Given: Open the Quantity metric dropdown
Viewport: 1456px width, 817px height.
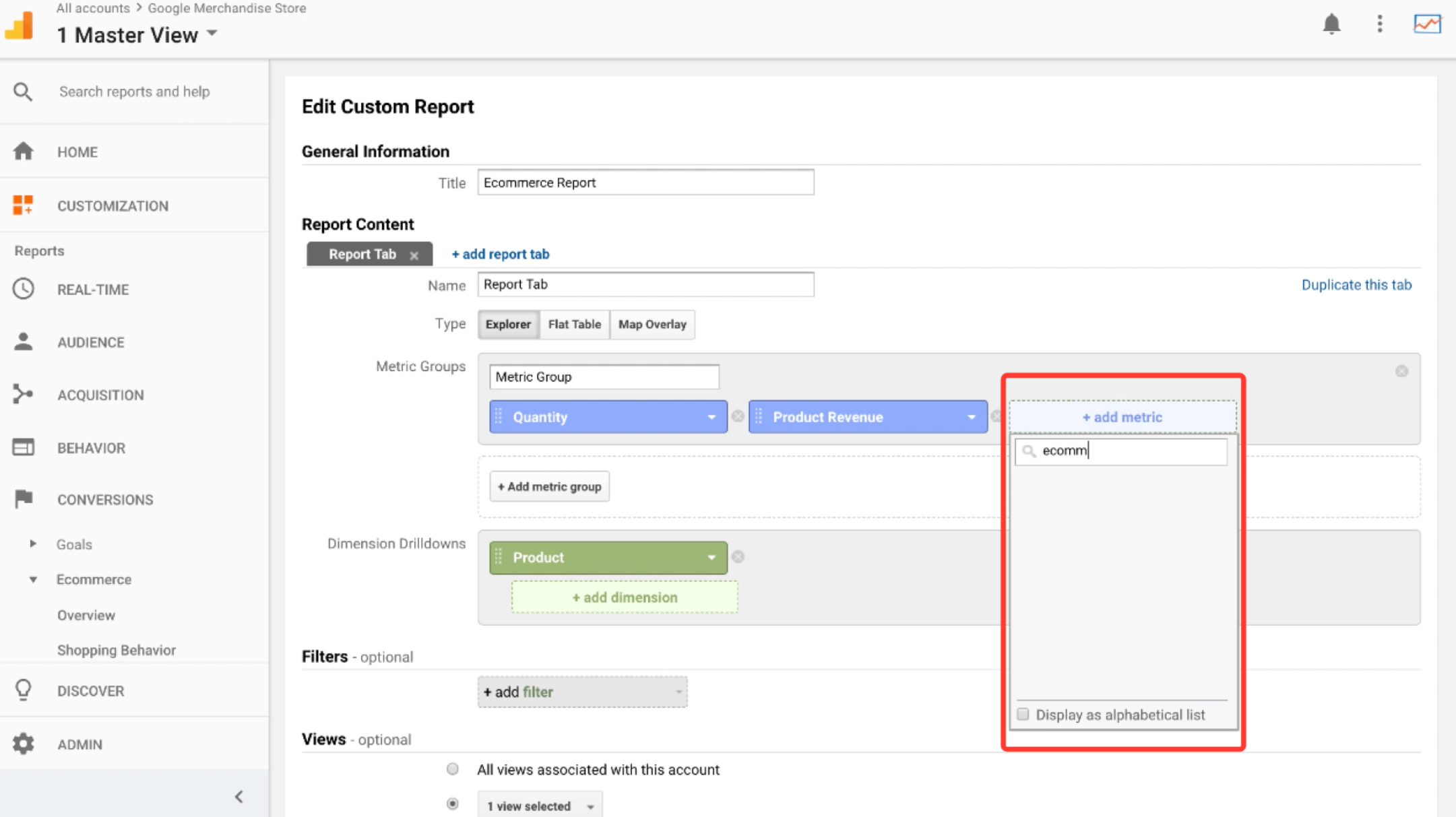Looking at the screenshot, I should 710,416.
